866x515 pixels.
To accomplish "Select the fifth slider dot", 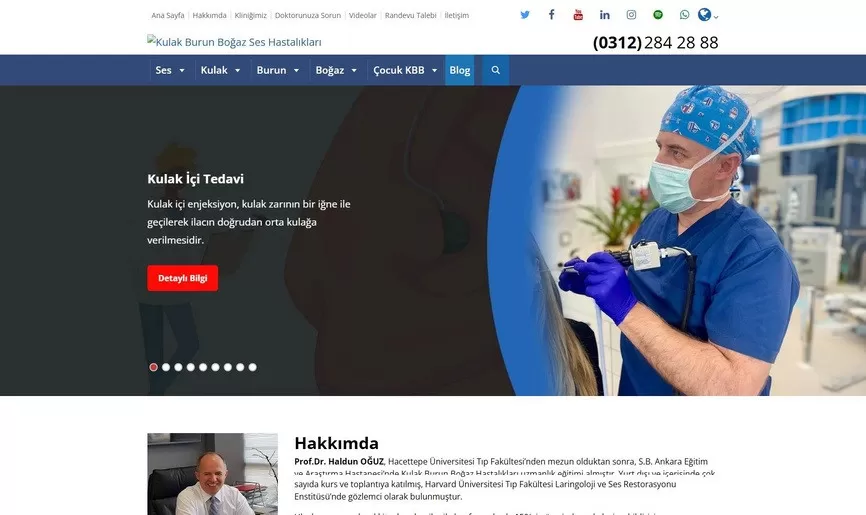I will click(203, 367).
